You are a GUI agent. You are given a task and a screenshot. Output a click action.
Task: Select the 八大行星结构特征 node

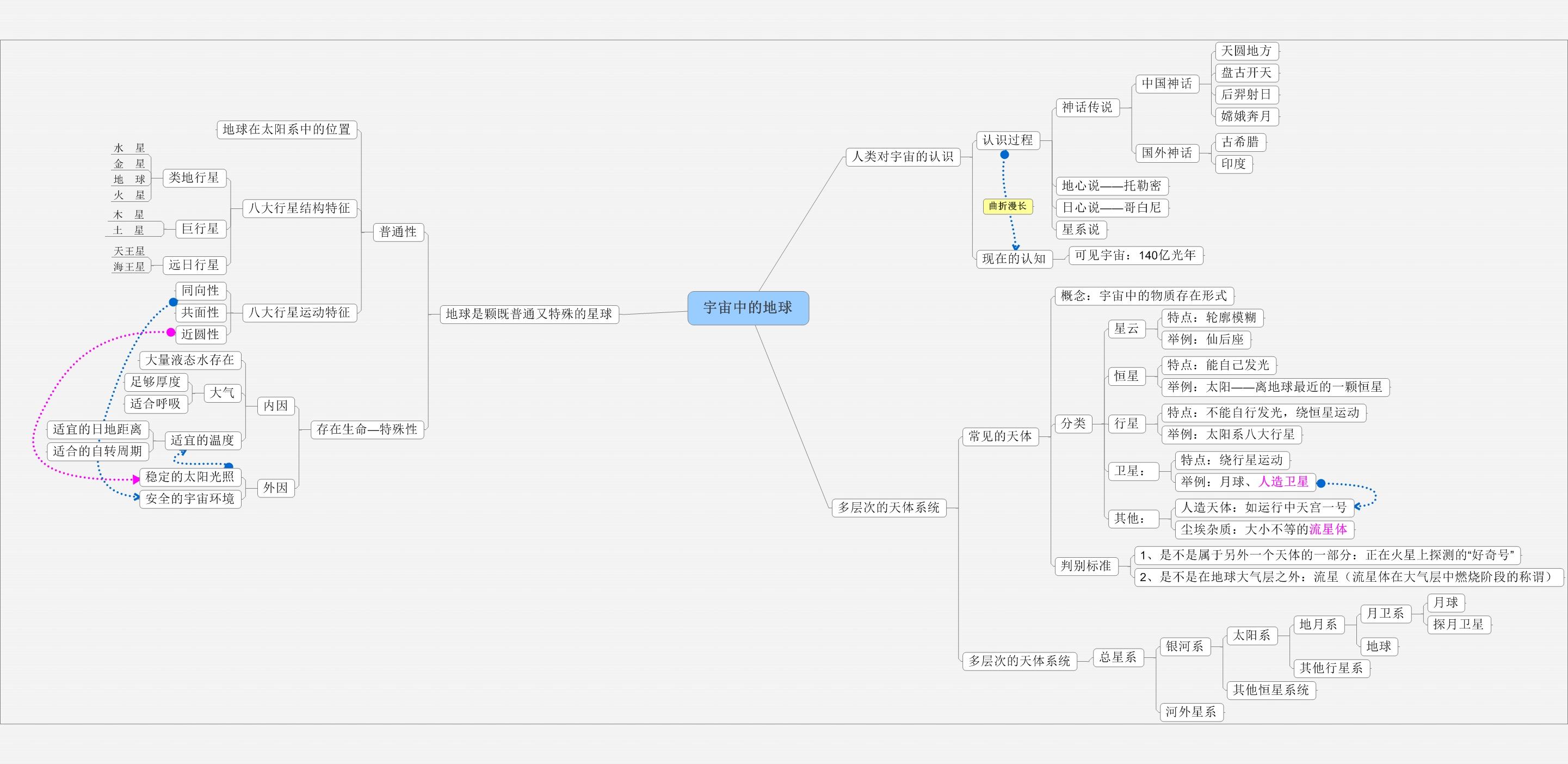click(299, 208)
